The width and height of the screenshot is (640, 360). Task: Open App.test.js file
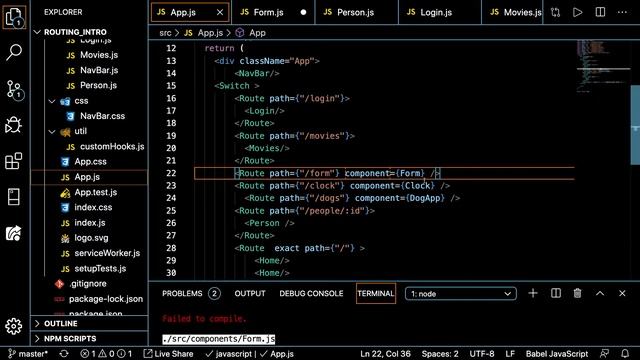96,192
